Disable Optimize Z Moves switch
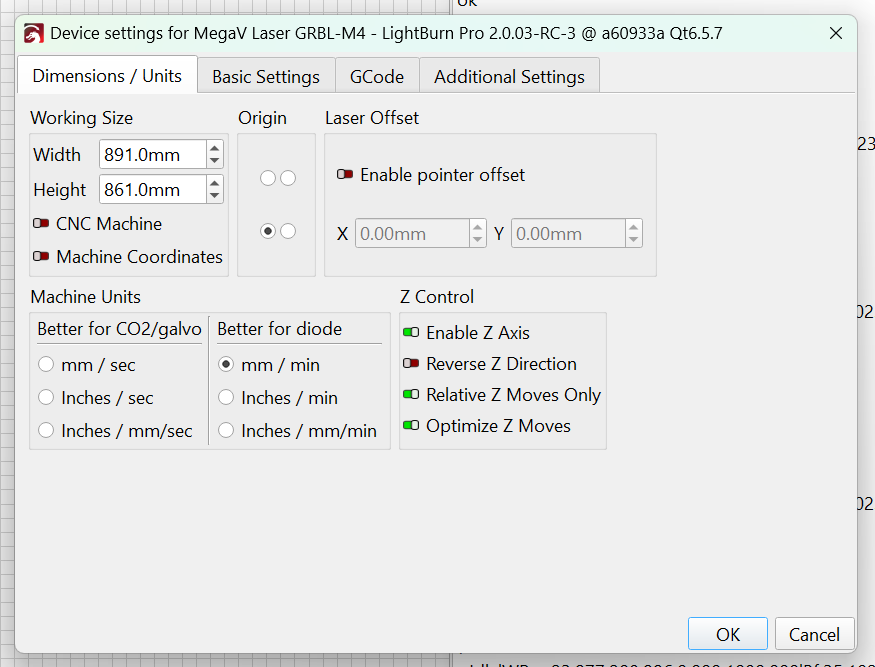This screenshot has height=667, width=875. click(x=411, y=426)
